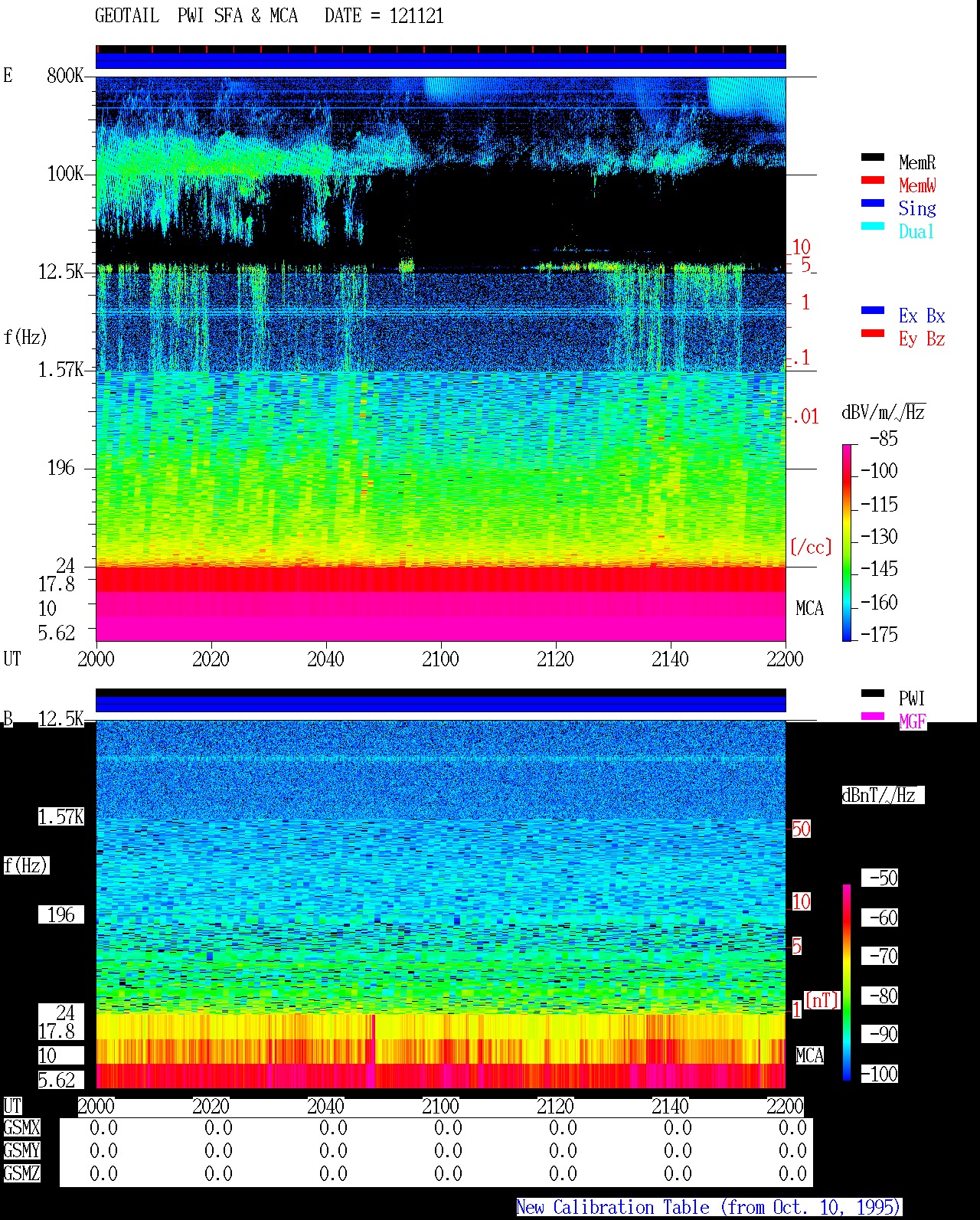The width and height of the screenshot is (980, 1220).
Task: Click the dBV/m/√Hz unit label
Action: [884, 413]
